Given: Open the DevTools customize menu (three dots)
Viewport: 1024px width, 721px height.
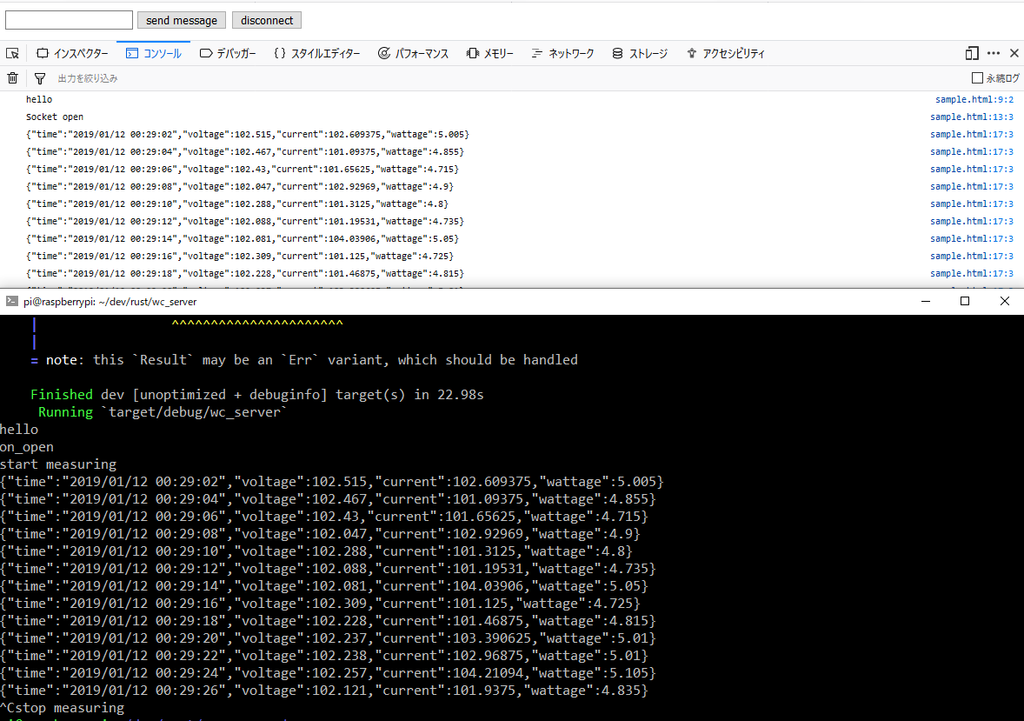Looking at the screenshot, I should (994, 52).
